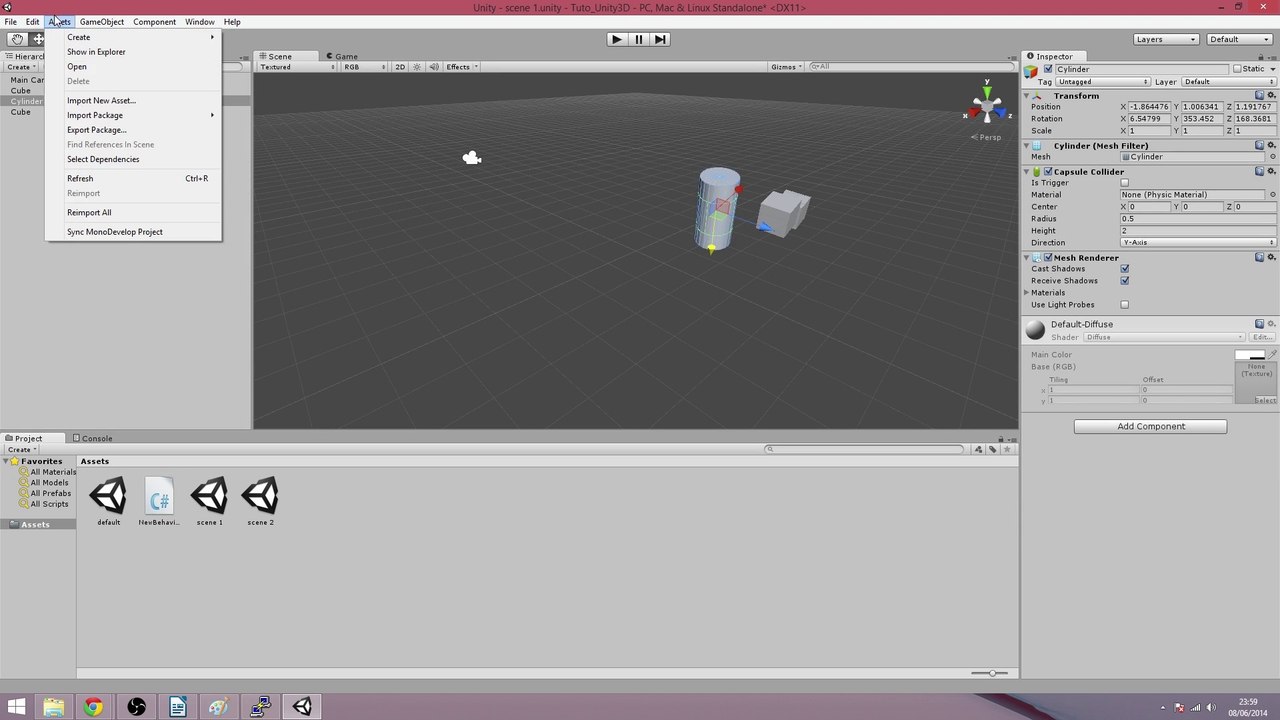The image size is (1280, 720).
Task: Click the Main Color eyedropper icon
Action: (x=1272, y=354)
